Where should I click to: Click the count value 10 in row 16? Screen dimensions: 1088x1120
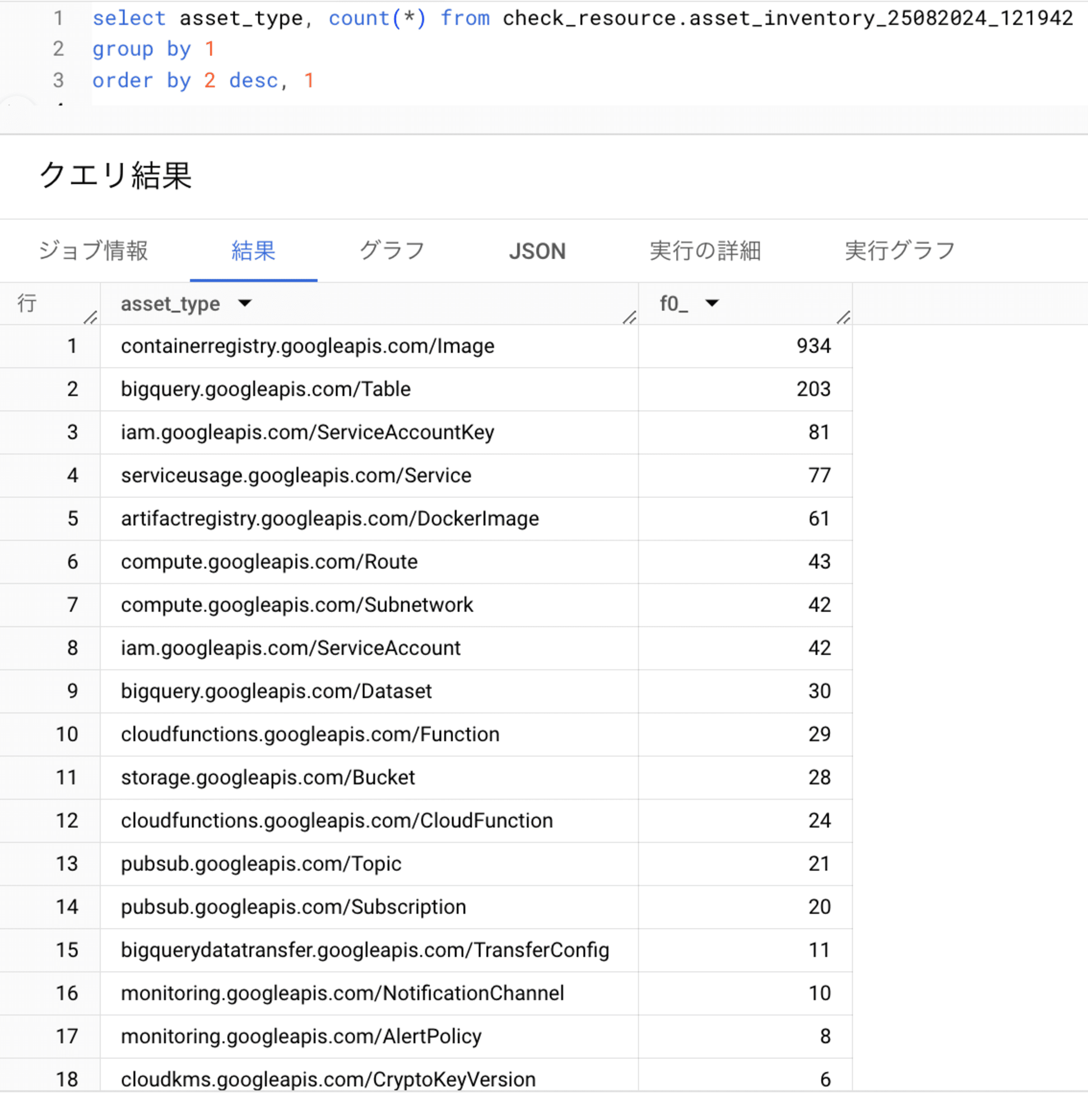click(819, 993)
